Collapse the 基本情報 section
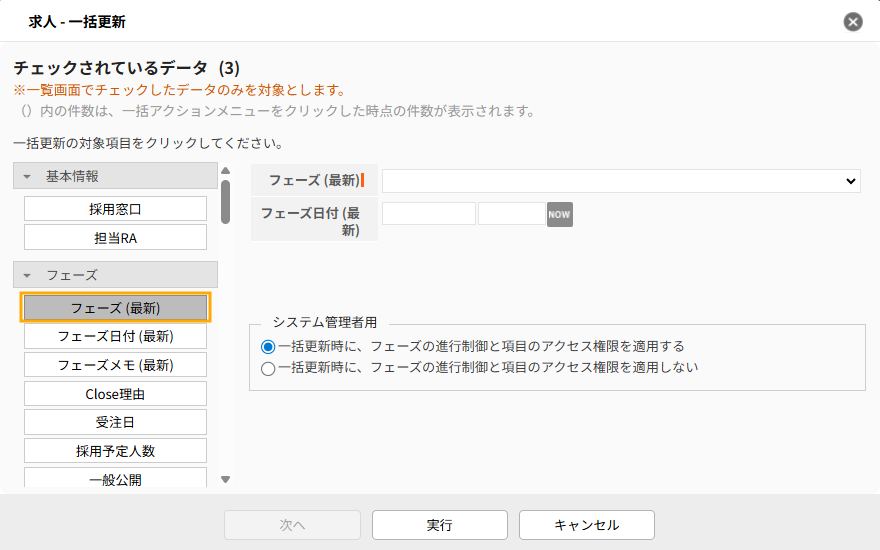This screenshot has width=880, height=550. coord(115,176)
